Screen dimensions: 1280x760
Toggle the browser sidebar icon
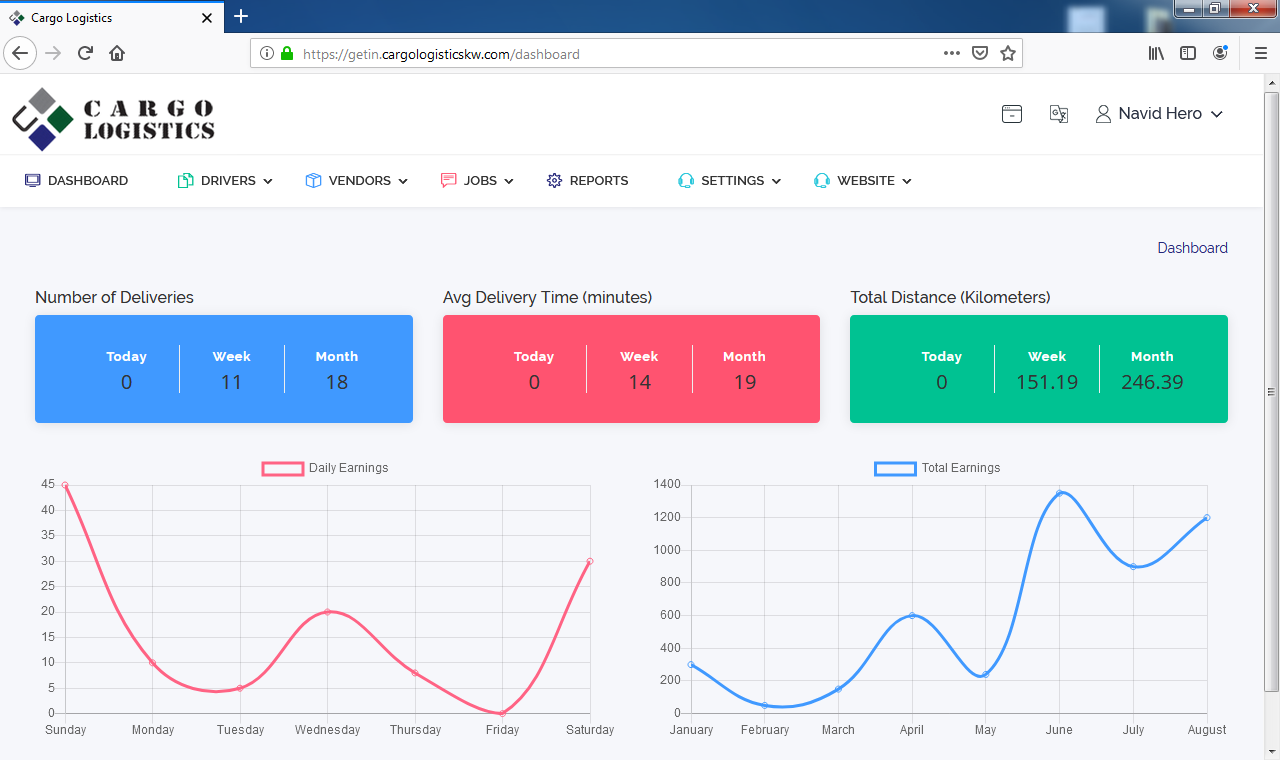click(x=1188, y=54)
